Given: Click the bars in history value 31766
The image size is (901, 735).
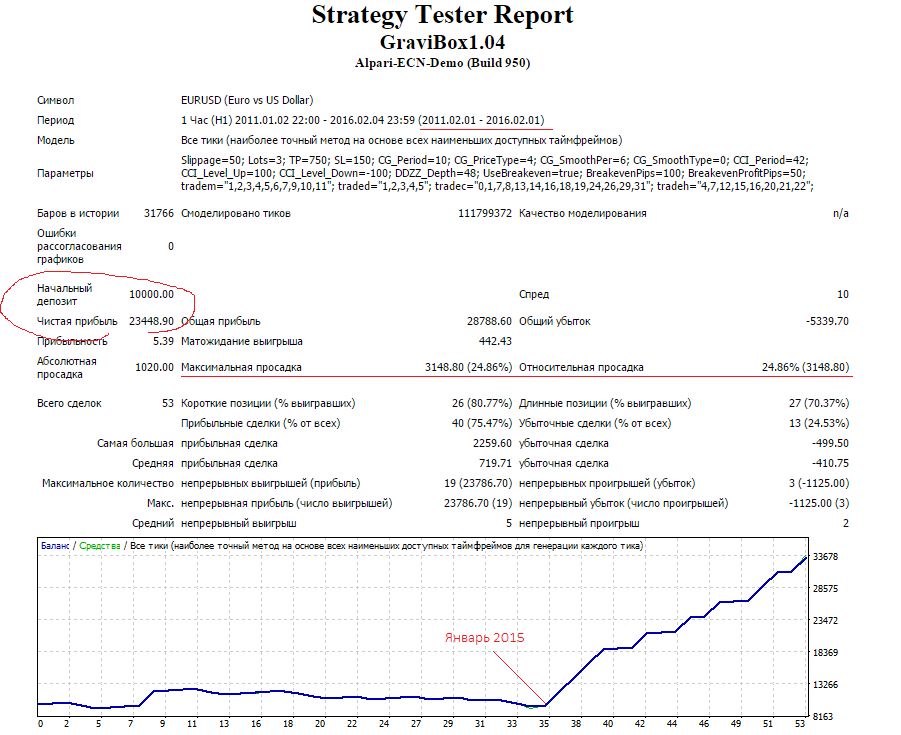Looking at the screenshot, I should pos(159,213).
